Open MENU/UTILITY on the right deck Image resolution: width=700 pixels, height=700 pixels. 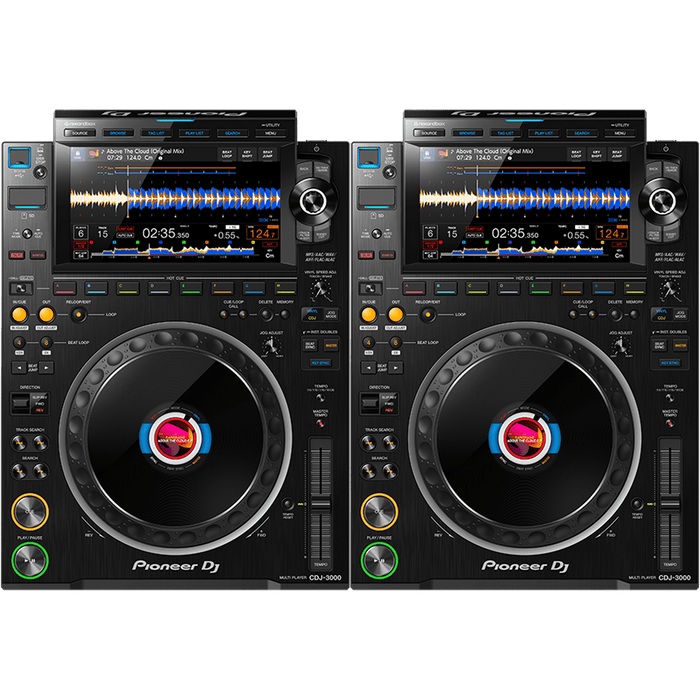click(620, 133)
